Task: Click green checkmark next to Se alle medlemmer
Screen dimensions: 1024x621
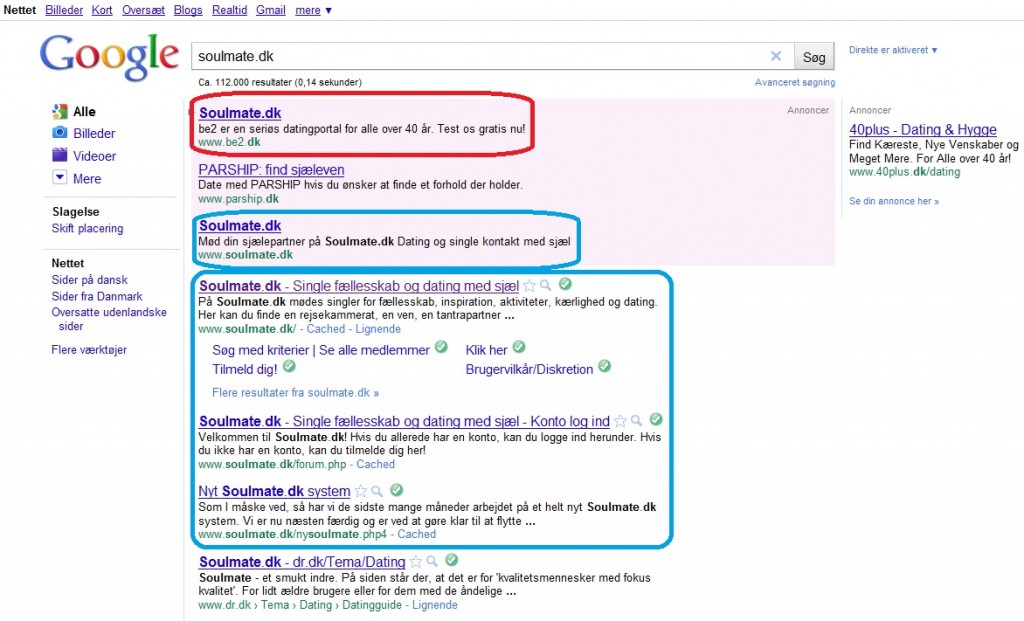Action: pyautogui.click(x=441, y=347)
